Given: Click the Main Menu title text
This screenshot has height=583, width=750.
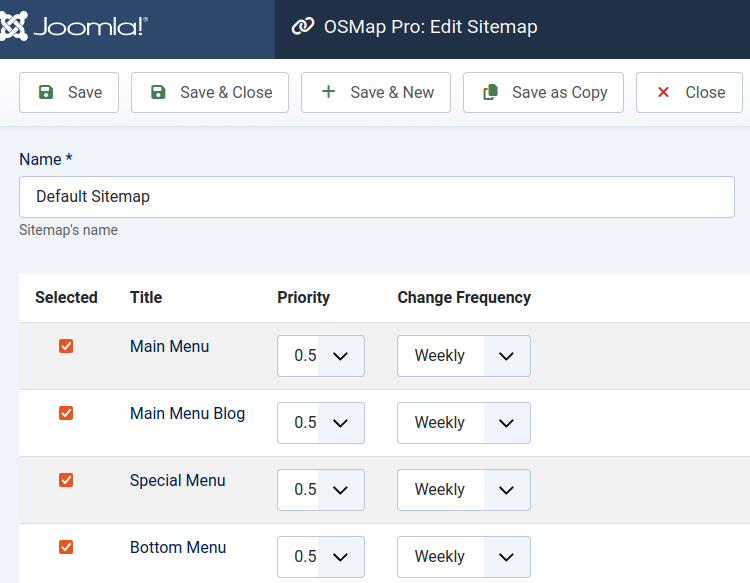Looking at the screenshot, I should (169, 346).
